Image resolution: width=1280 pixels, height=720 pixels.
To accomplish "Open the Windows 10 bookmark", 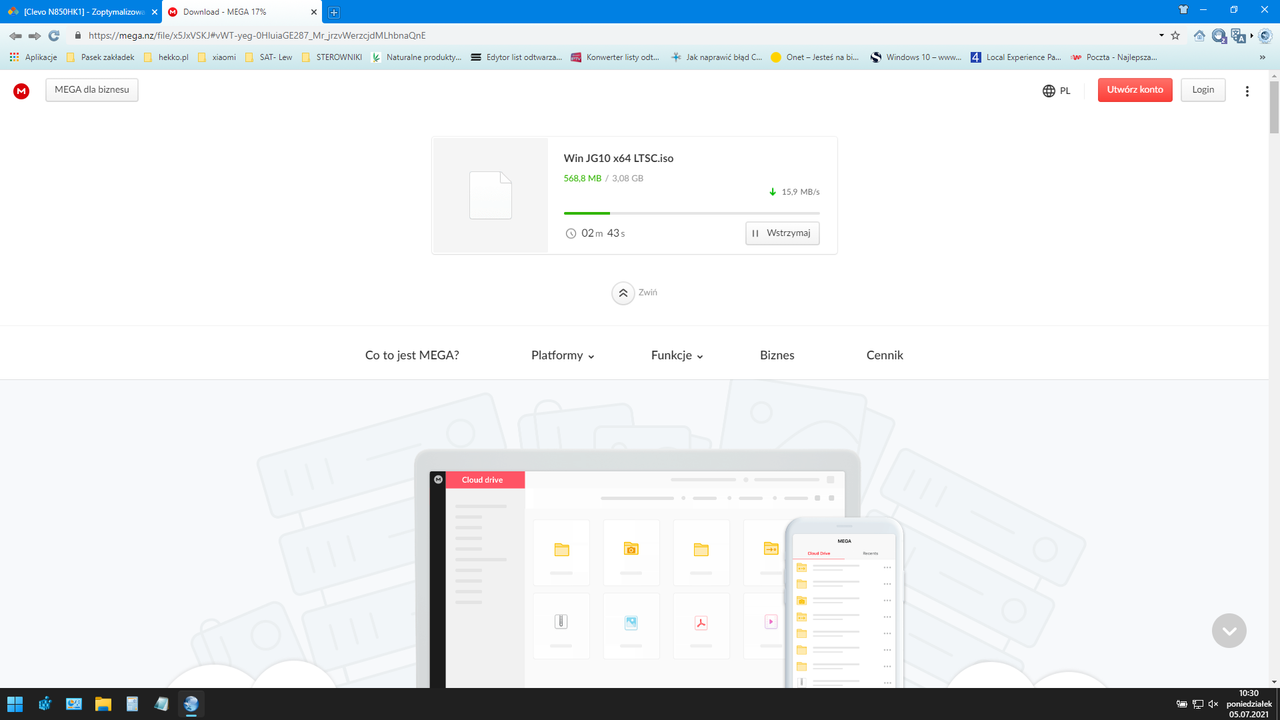I will coord(916,57).
